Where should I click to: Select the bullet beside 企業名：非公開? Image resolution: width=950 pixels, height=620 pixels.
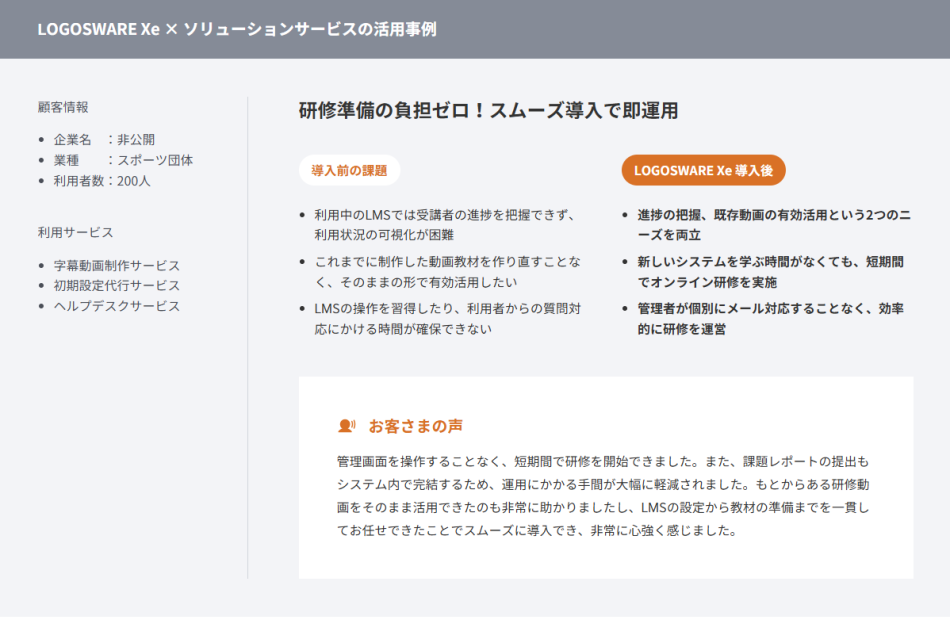click(x=41, y=140)
